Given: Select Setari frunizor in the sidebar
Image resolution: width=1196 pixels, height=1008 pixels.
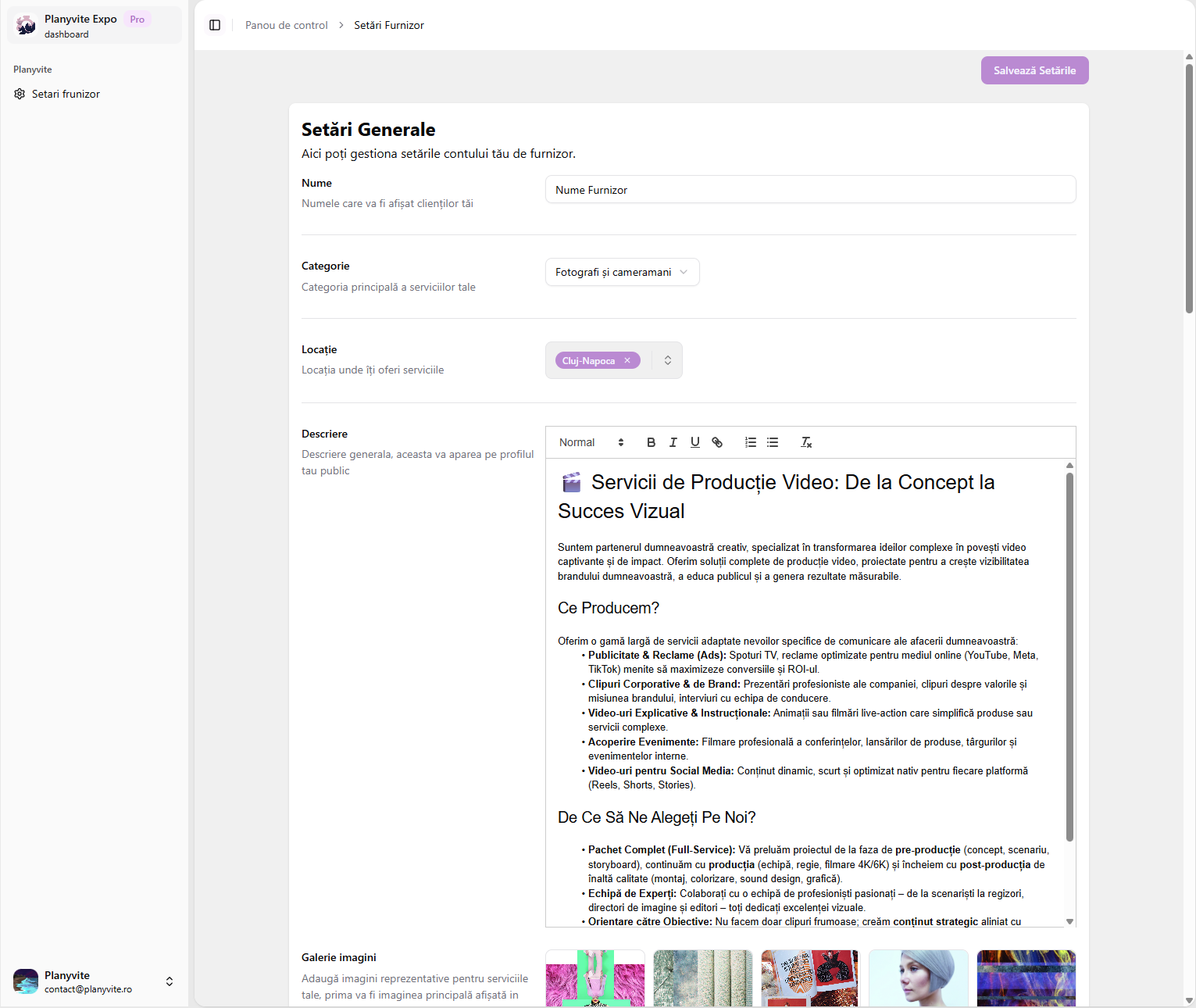Looking at the screenshot, I should click(x=66, y=94).
